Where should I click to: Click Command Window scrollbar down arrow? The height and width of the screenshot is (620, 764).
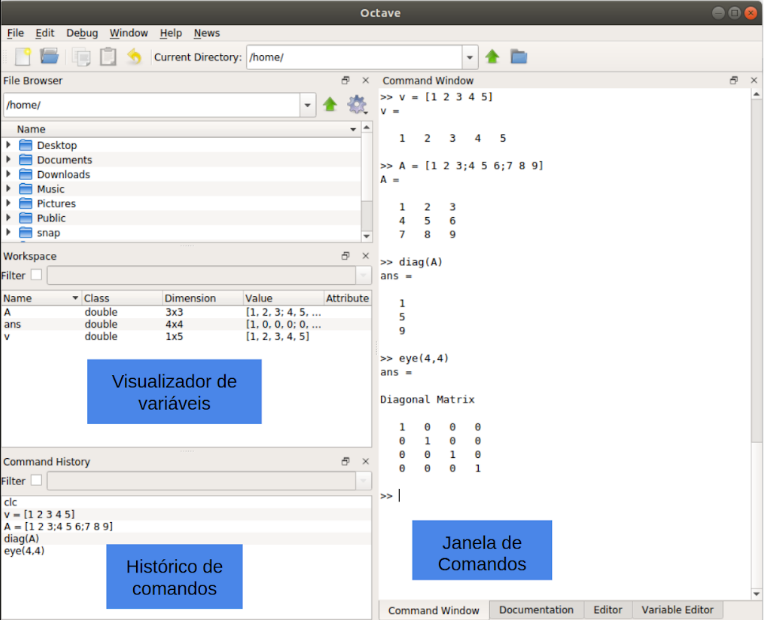coord(756,594)
